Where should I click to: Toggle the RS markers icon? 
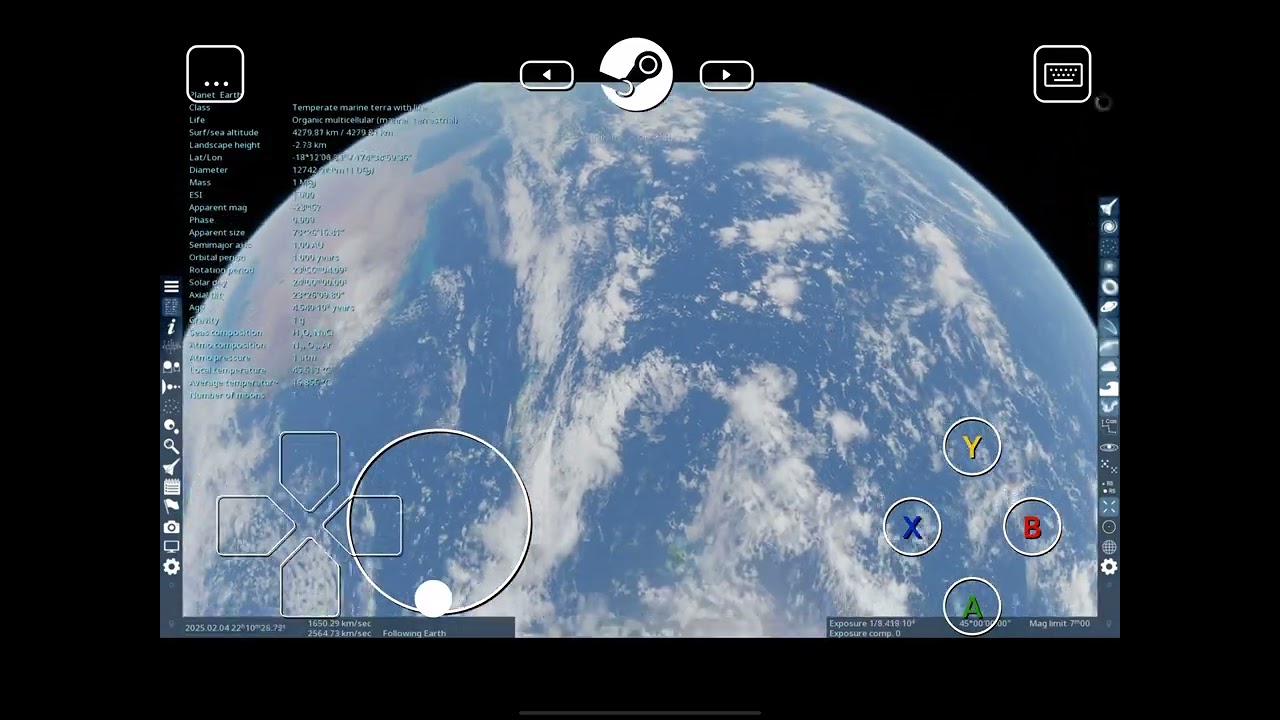tap(1109, 487)
